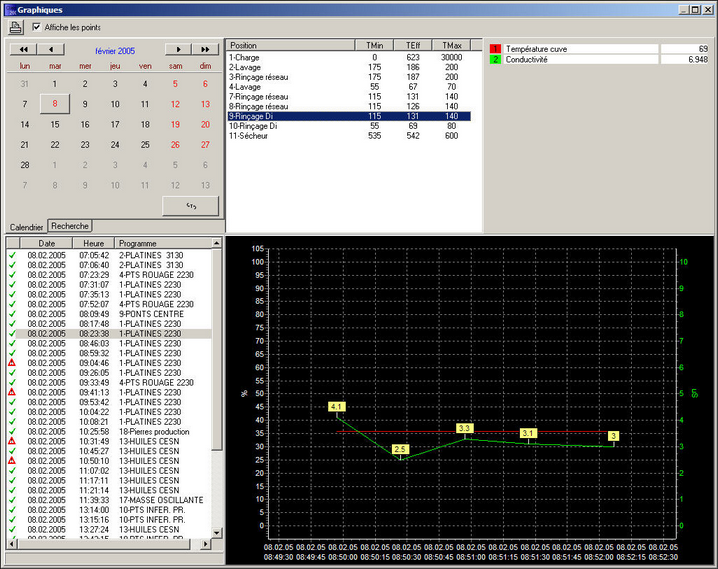Click the warning icon on the 09:41:13 row
The image size is (718, 569).
12,392
